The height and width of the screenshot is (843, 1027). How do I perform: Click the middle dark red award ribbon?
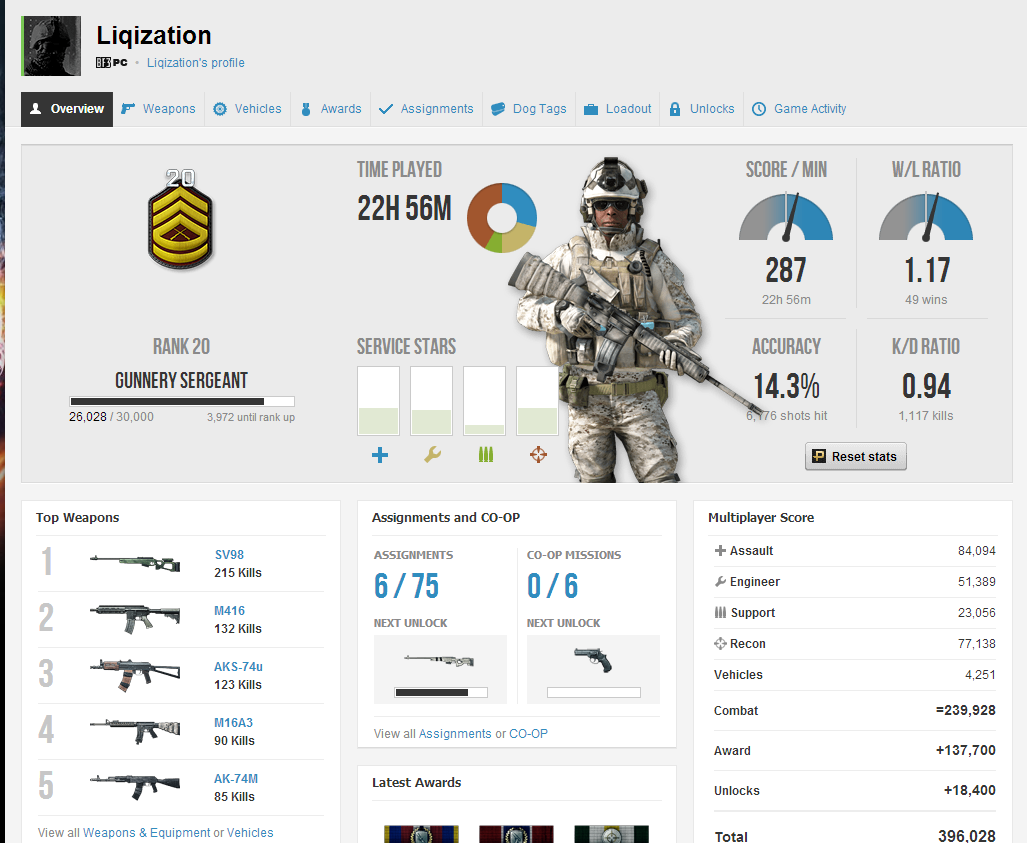click(x=516, y=834)
